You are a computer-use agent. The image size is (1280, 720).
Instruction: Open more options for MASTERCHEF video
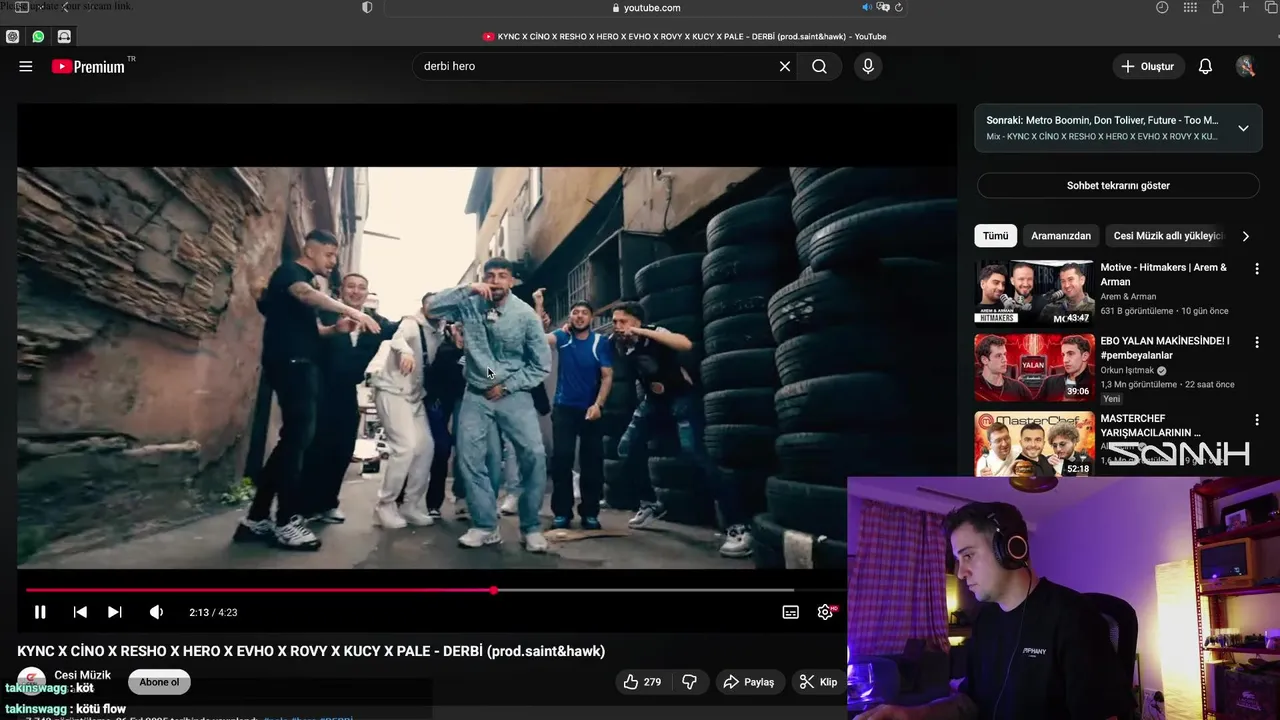[x=1257, y=420]
